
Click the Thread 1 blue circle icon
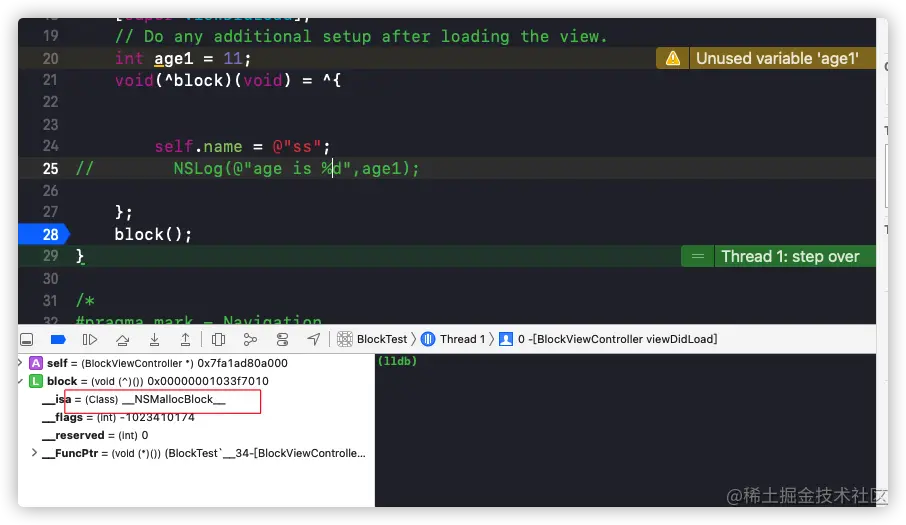[x=428, y=339]
